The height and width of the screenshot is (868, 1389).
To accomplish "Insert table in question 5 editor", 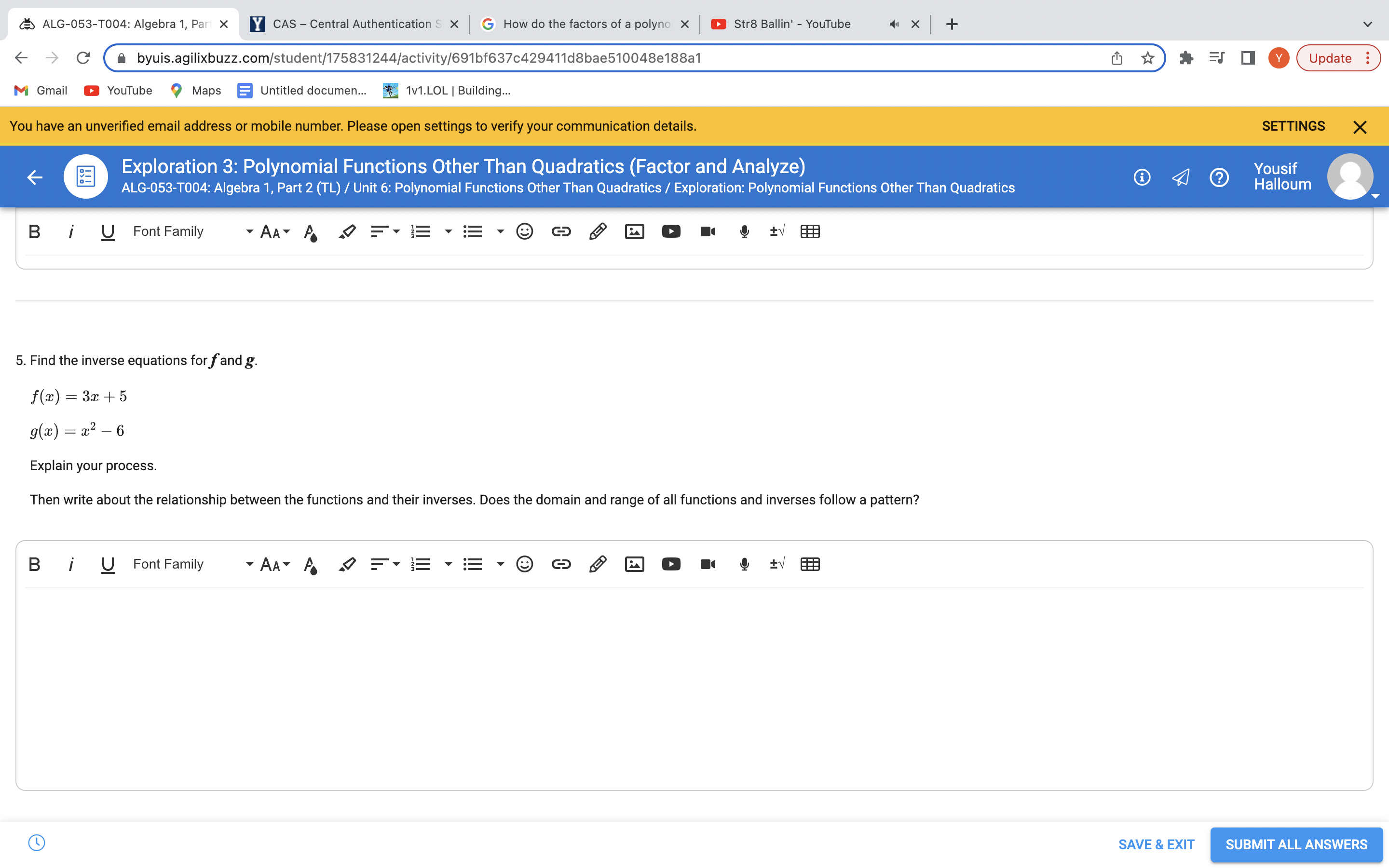I will click(x=810, y=564).
